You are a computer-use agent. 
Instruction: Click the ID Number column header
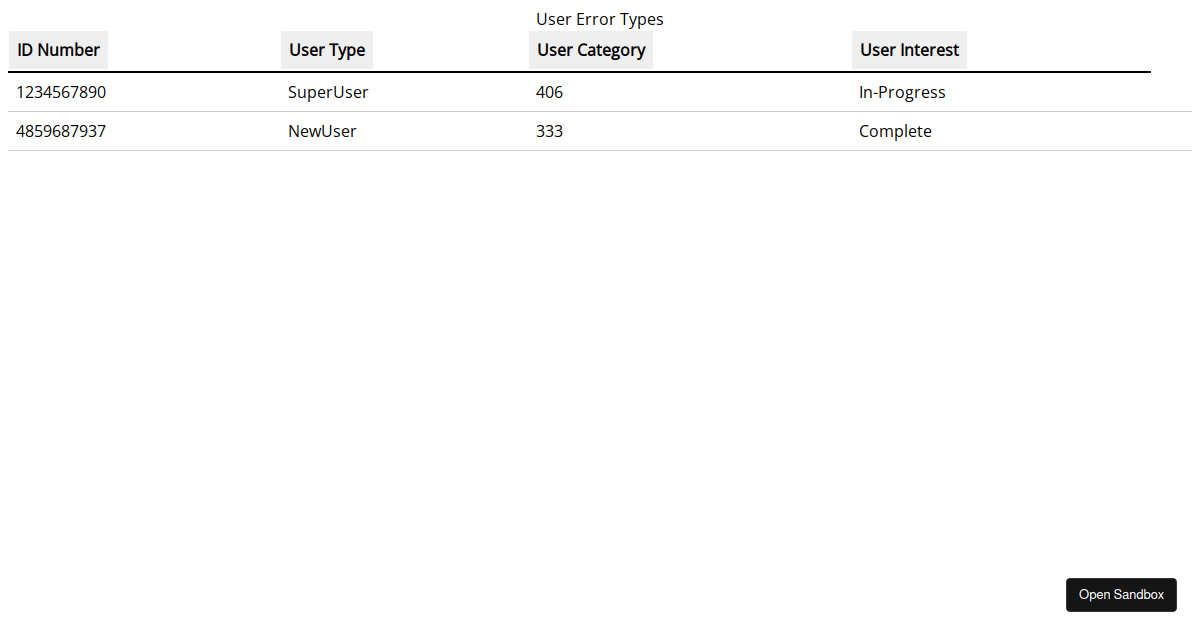coord(58,50)
